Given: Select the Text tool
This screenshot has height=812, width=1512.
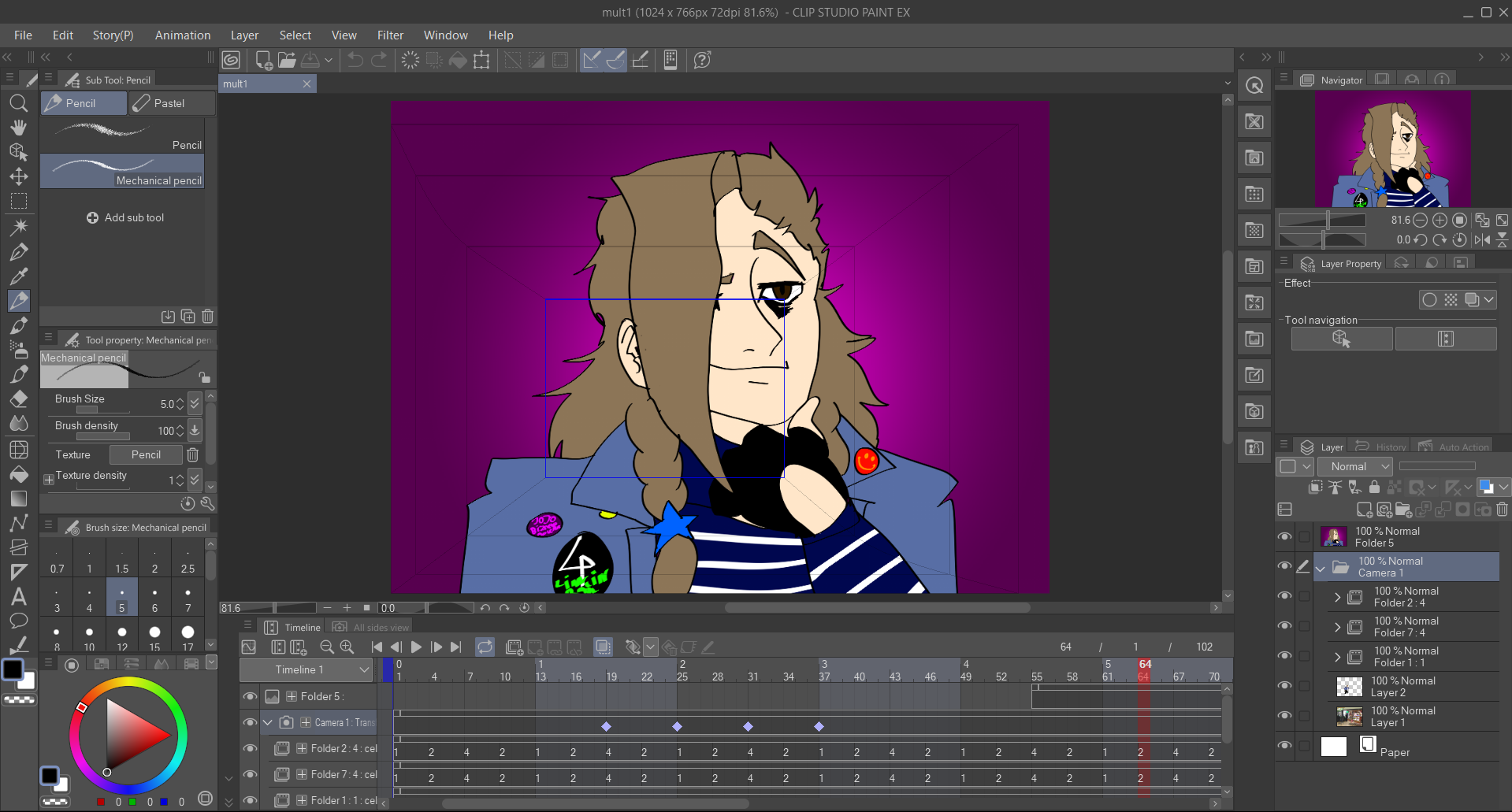Looking at the screenshot, I should (x=19, y=596).
